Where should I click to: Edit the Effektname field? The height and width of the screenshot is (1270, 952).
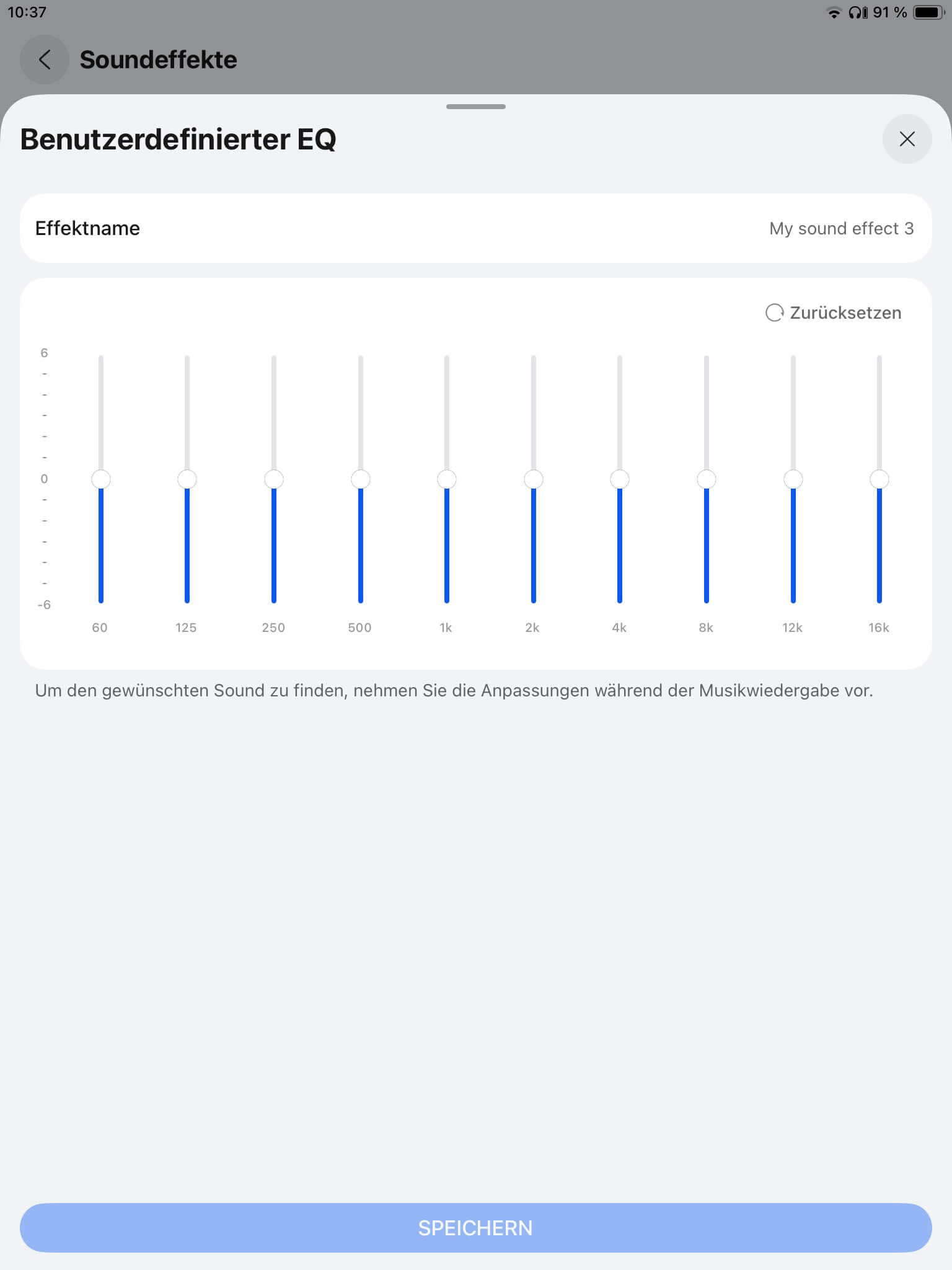coord(840,228)
